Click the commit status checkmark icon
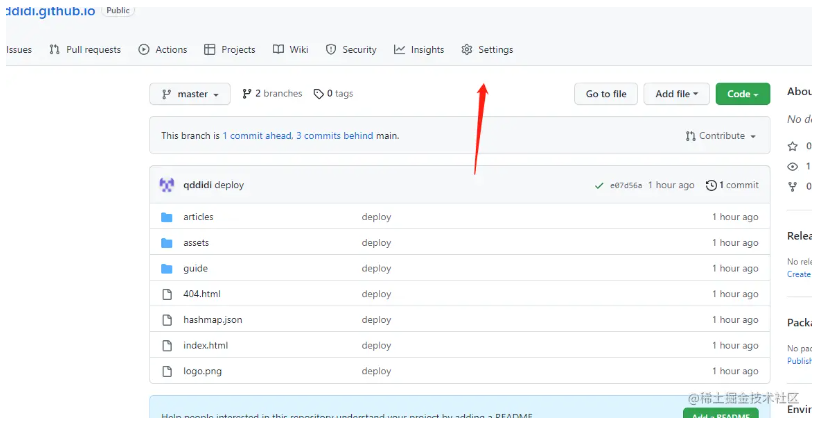This screenshot has height=421, width=819. point(599,185)
